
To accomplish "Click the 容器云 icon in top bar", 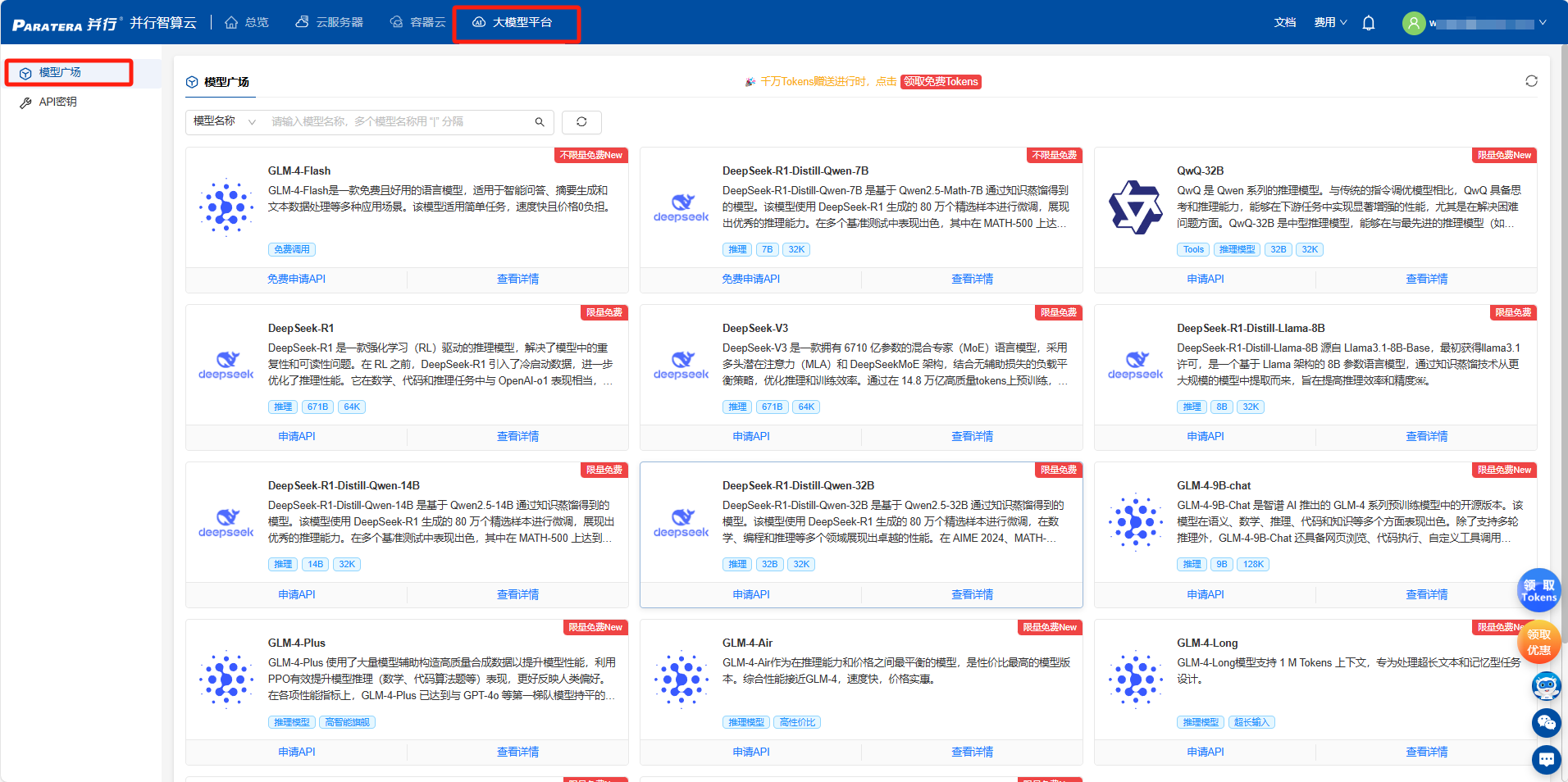I will [396, 22].
